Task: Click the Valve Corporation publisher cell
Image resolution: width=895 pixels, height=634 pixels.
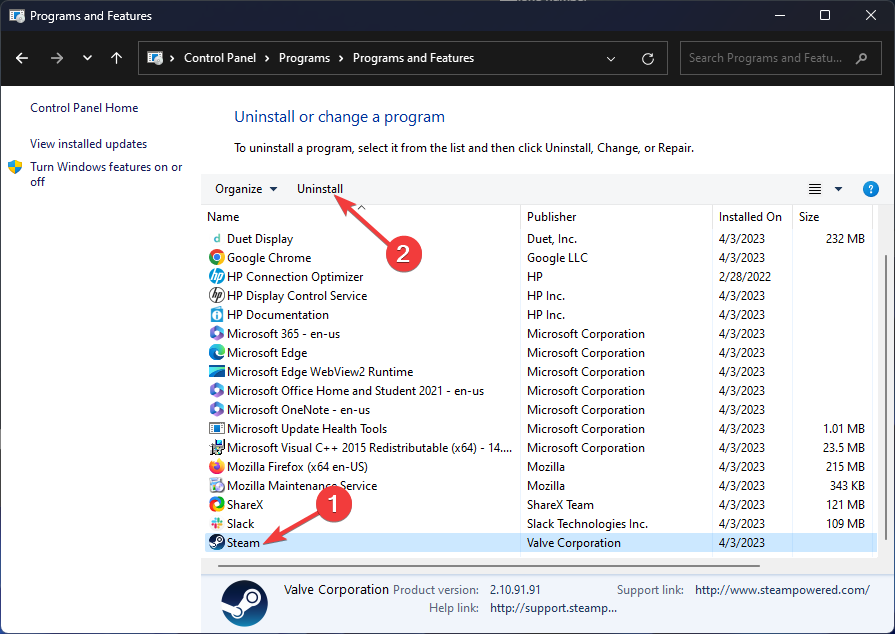Action: pos(573,543)
